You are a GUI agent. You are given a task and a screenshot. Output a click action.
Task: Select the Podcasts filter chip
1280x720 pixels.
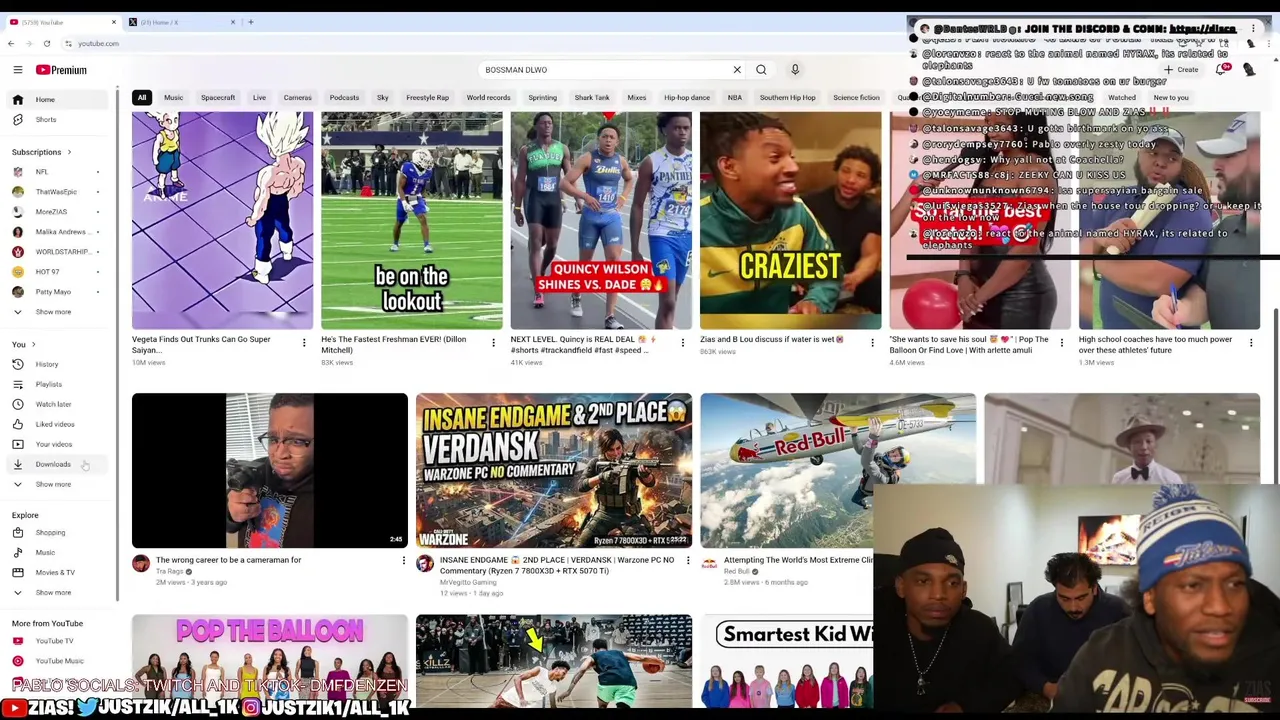[x=344, y=98]
